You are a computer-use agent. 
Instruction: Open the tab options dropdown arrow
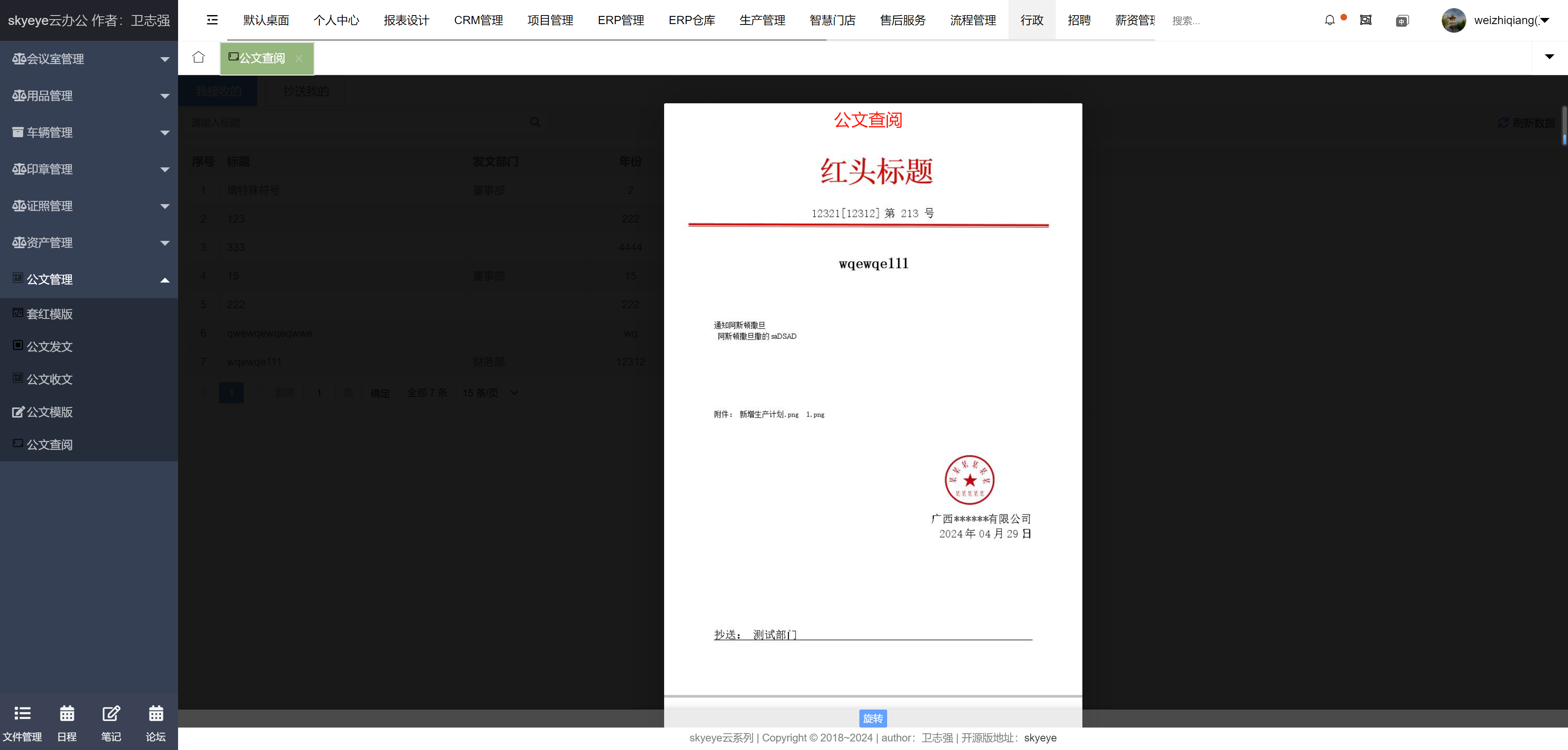(1549, 57)
